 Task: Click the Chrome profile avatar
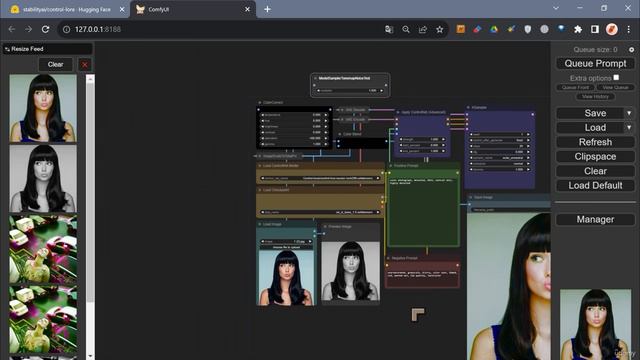[611, 29]
